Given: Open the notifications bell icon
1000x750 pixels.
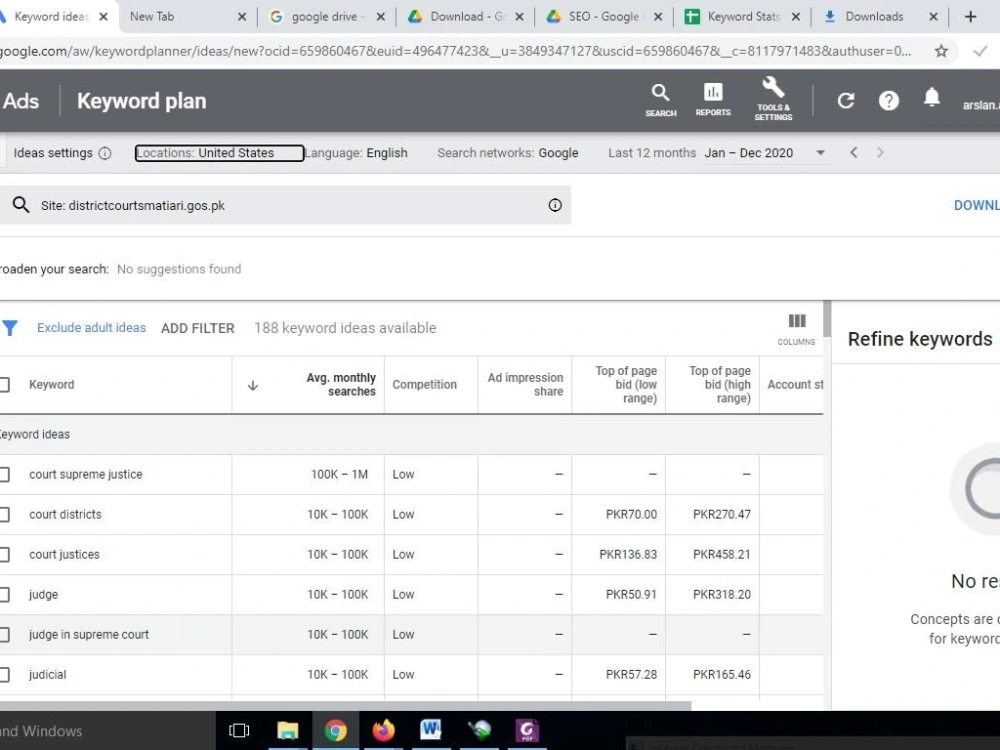Looking at the screenshot, I should [932, 98].
